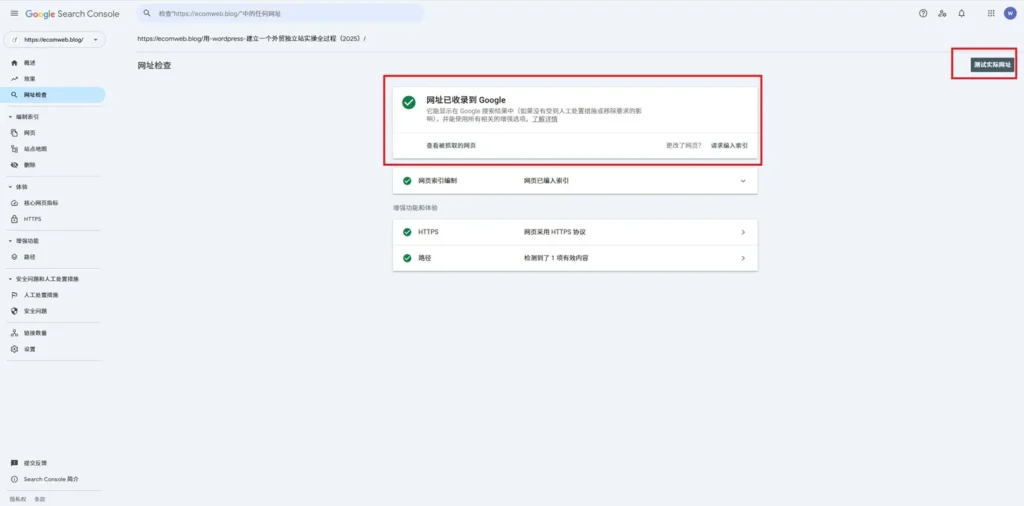This screenshot has height=506, width=1024.
Task: Open 路径 breadcrumbs report in sidebar
Action: tap(52, 257)
